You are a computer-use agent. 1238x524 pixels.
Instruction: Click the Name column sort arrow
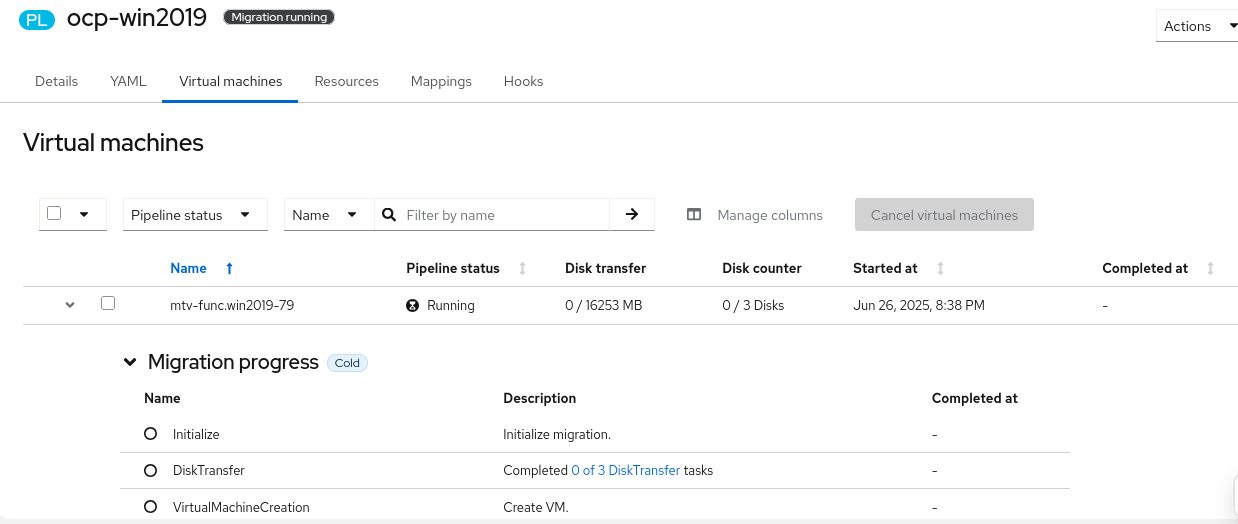(x=229, y=268)
